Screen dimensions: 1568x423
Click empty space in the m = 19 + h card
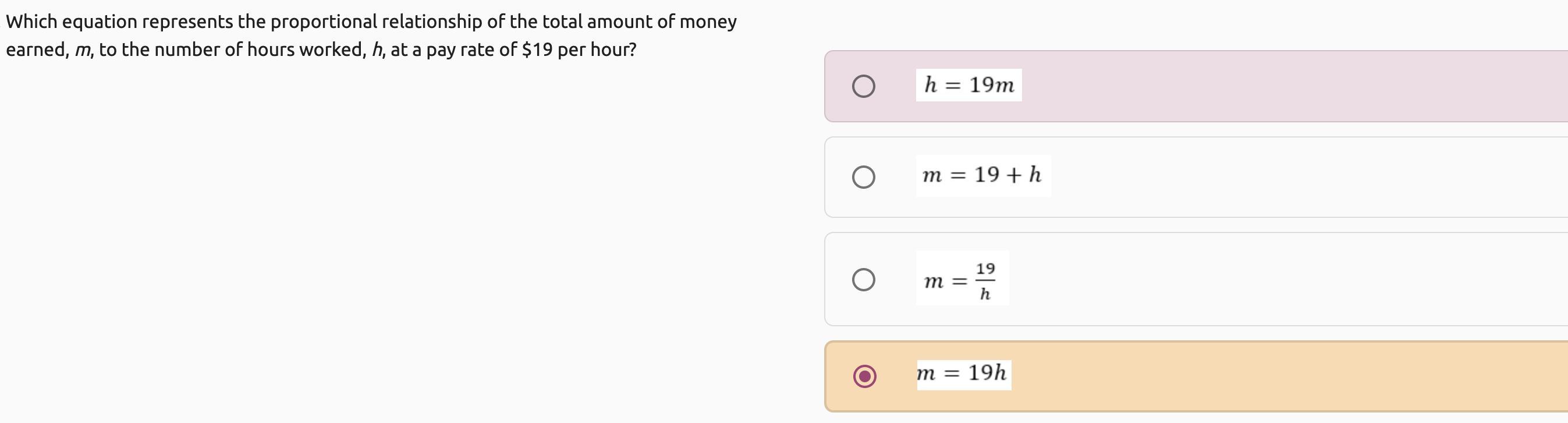(1278, 177)
